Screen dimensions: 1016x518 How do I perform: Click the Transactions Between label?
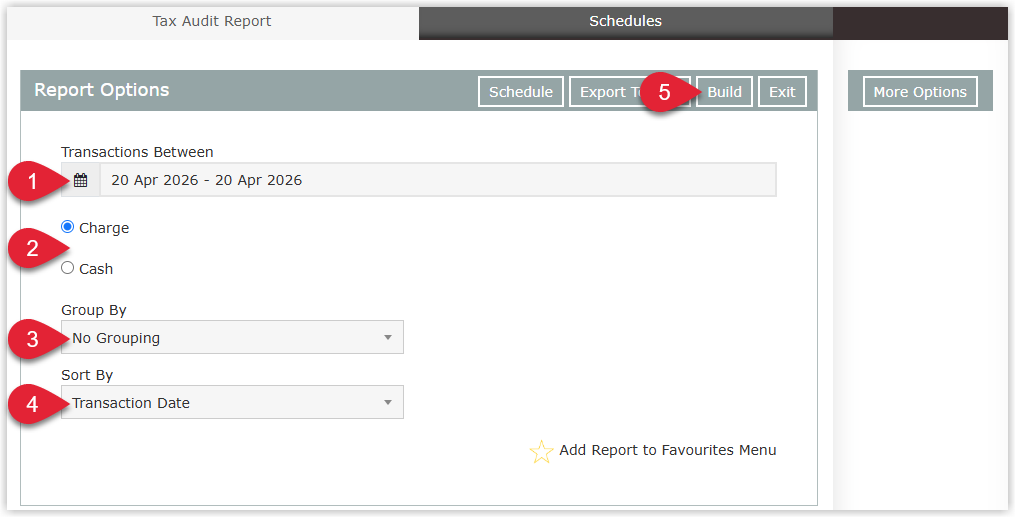pos(137,152)
